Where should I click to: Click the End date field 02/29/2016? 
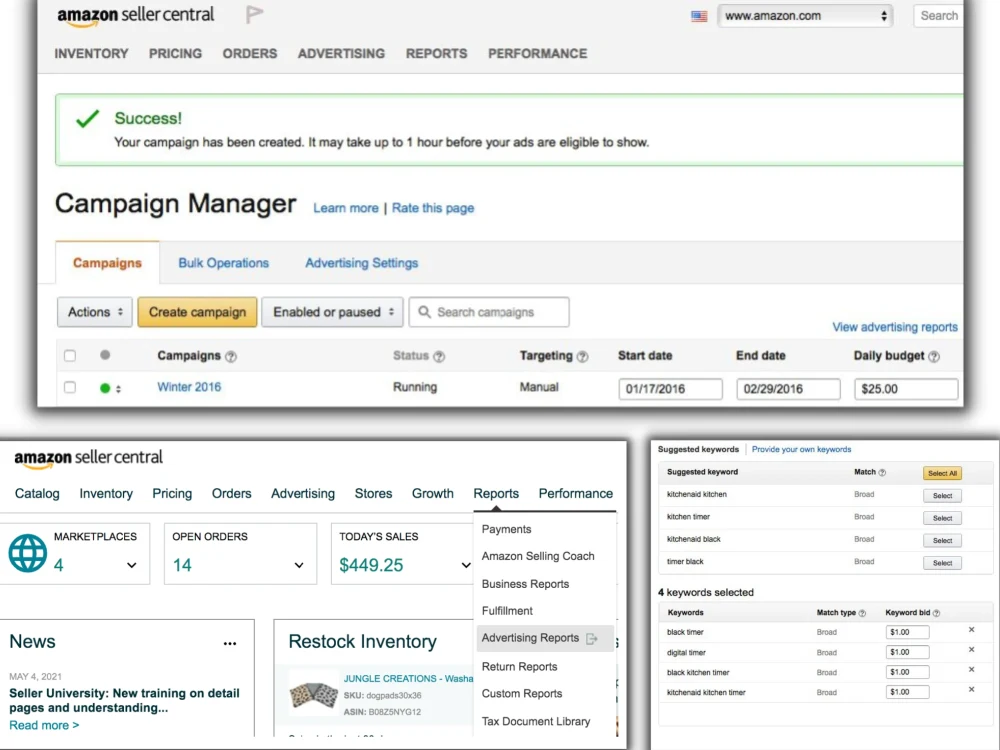click(788, 389)
